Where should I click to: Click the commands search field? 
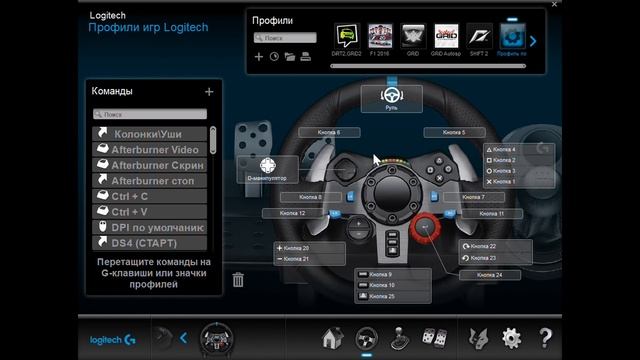point(150,114)
